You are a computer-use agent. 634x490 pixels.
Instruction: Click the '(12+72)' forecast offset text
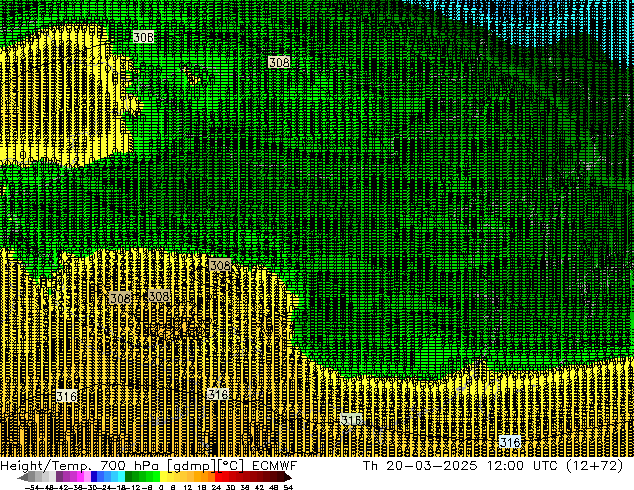click(594, 466)
